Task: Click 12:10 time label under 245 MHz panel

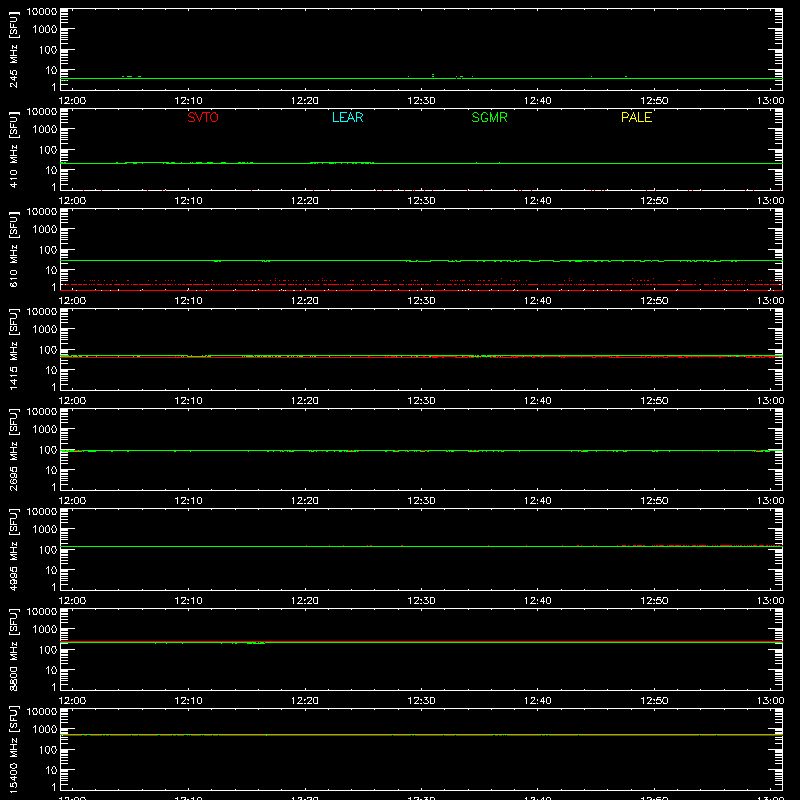Action: tap(188, 101)
